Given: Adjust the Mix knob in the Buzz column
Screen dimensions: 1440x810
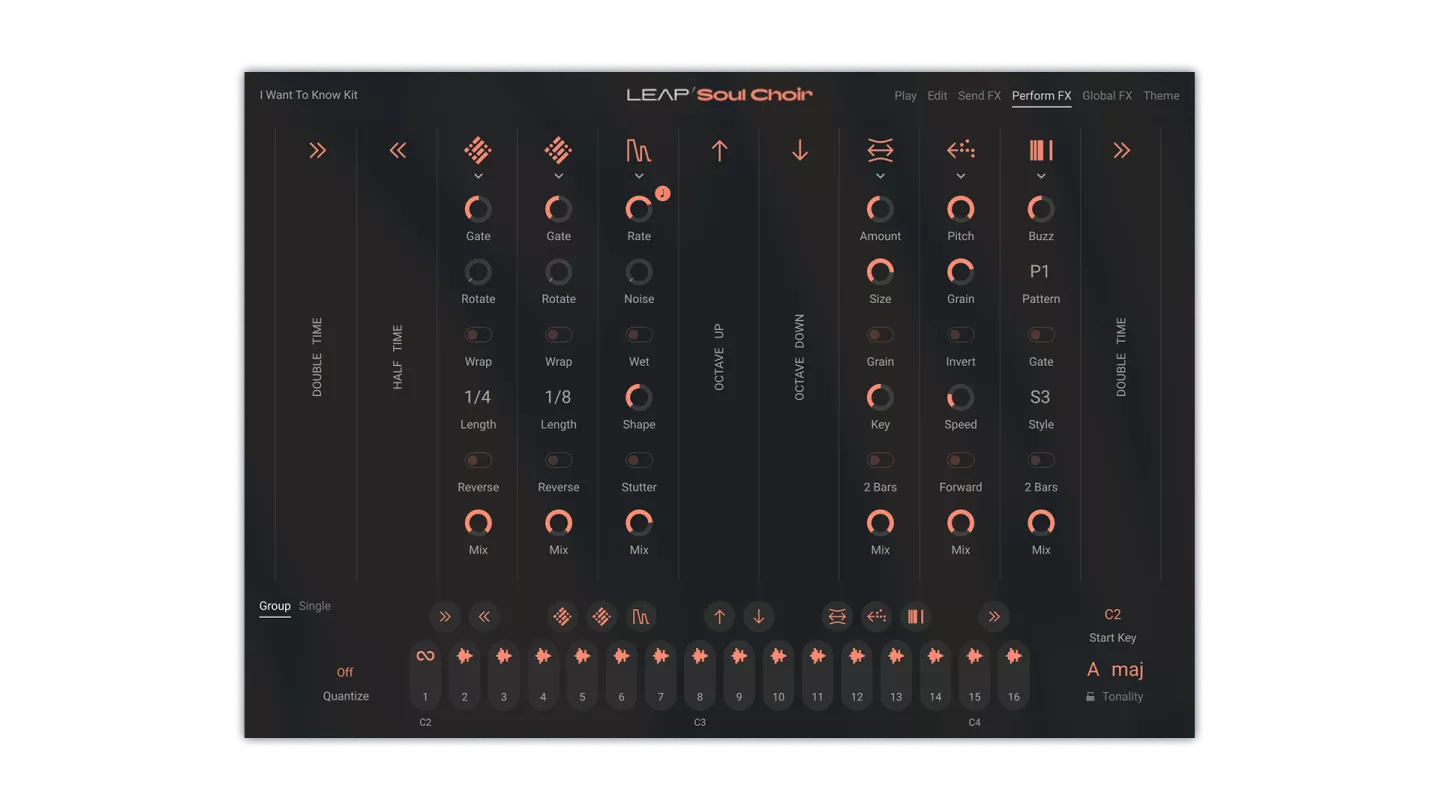Looking at the screenshot, I should click(1041, 523).
